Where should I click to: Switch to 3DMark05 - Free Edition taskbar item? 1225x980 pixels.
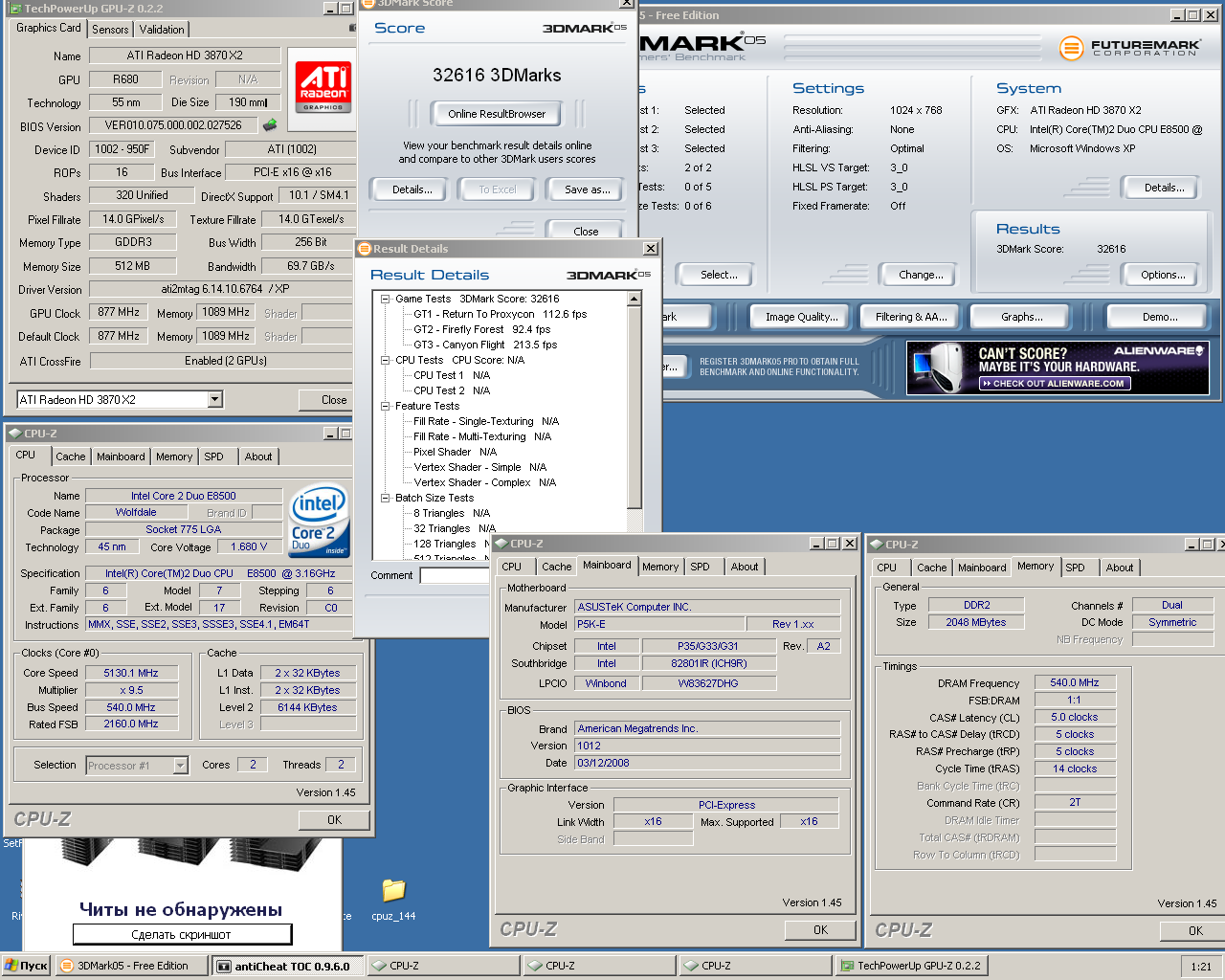131,966
